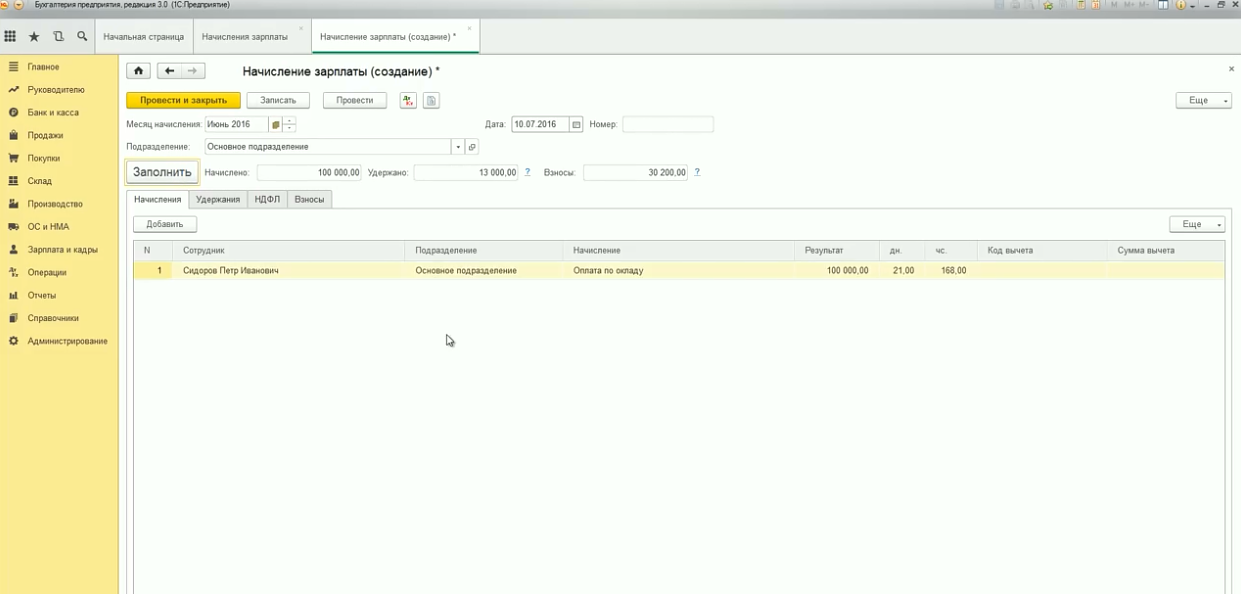Viewport: 1241px width, 594px height.
Task: Switch to the НДФЛ tab
Action: coord(267,199)
